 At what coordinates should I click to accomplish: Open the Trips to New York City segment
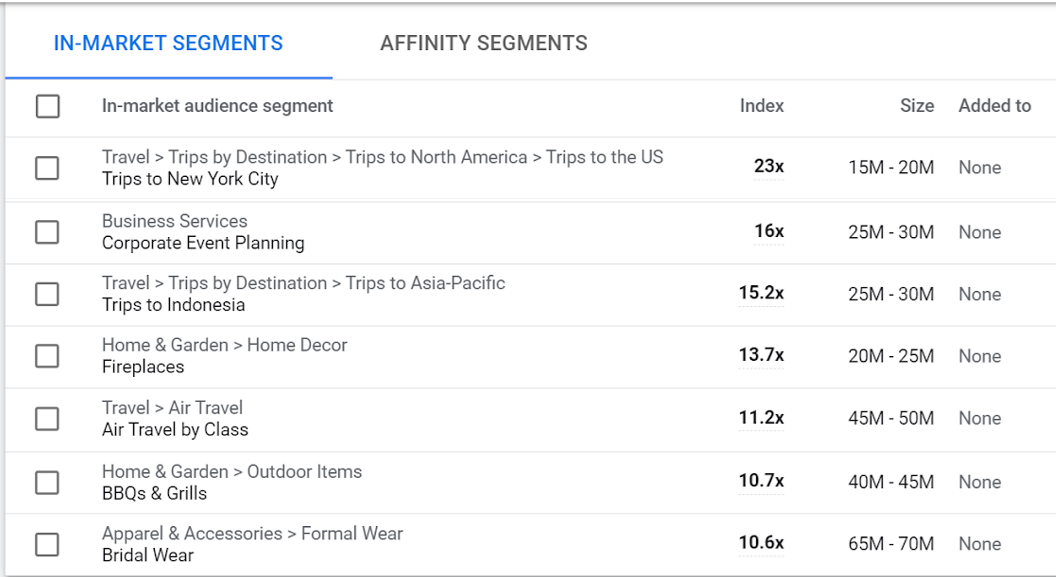[190, 180]
